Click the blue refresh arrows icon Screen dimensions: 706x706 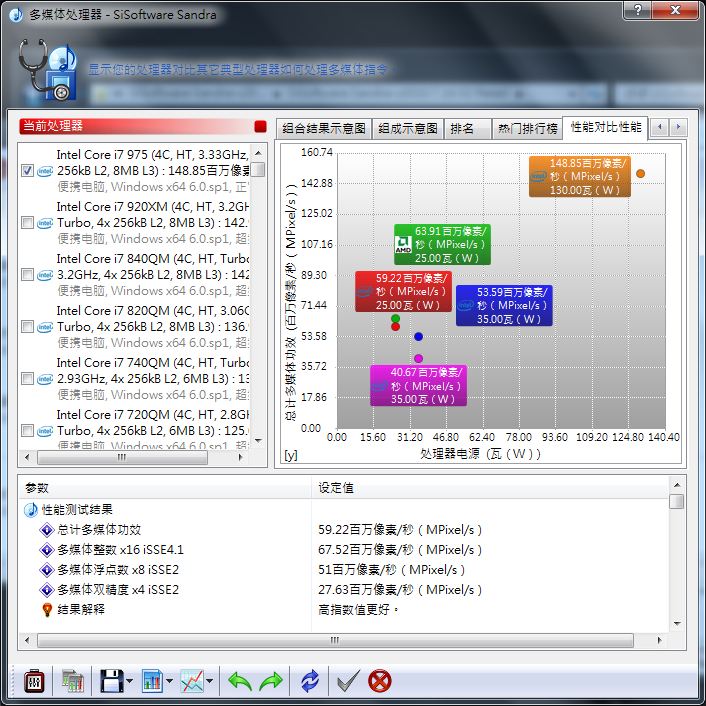coord(311,682)
